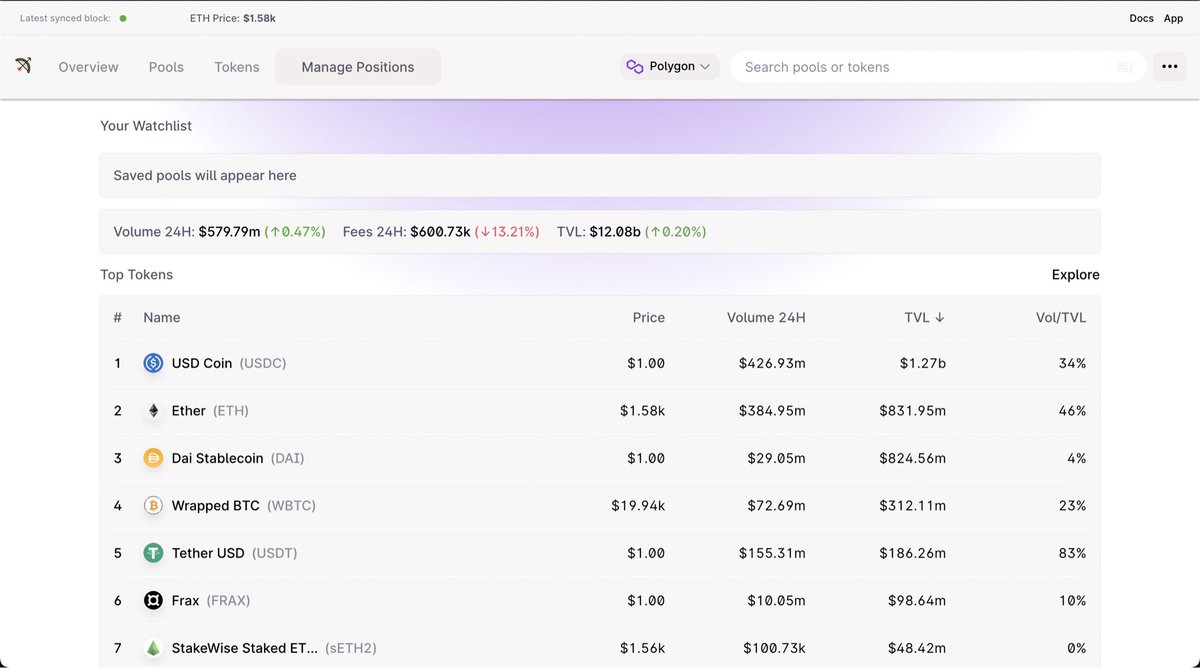Click the StakeWise Staked ETH token icon
Viewport: 1200px width, 668px height.
(x=153, y=648)
